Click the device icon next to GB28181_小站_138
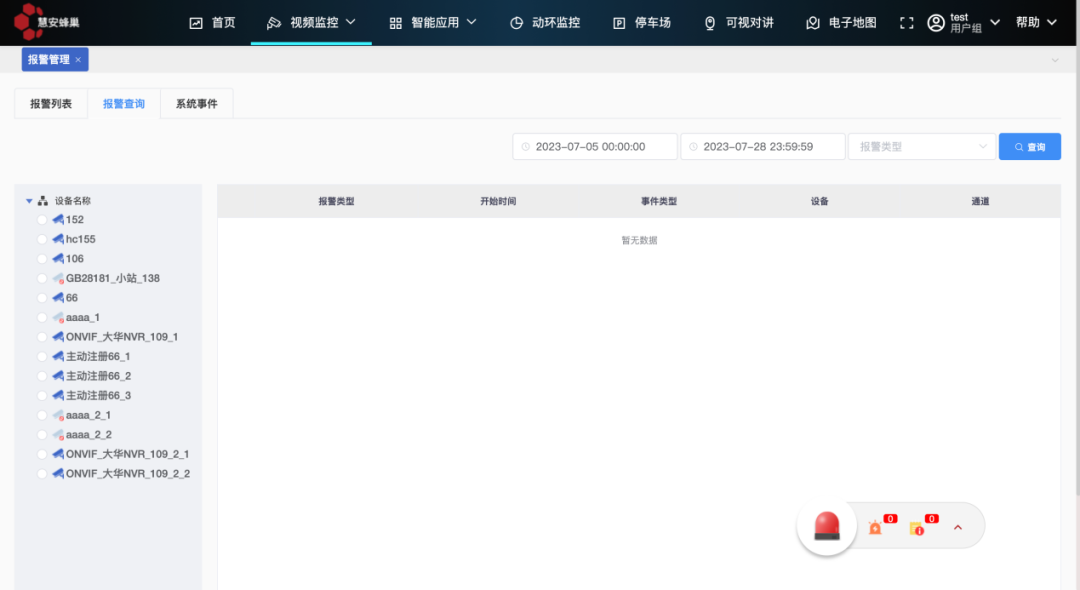Viewport: 1080px width, 590px height. (58, 278)
